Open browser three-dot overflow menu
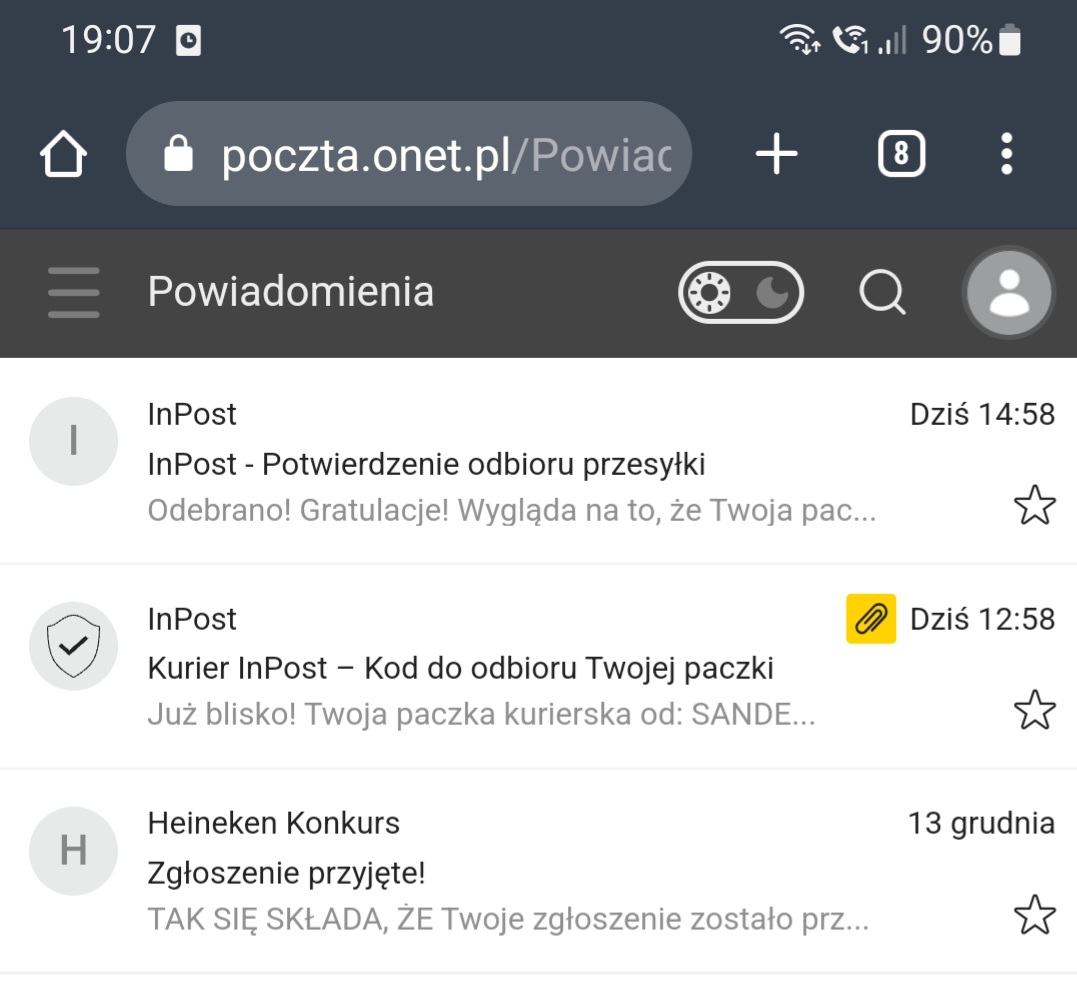 coord(1006,154)
